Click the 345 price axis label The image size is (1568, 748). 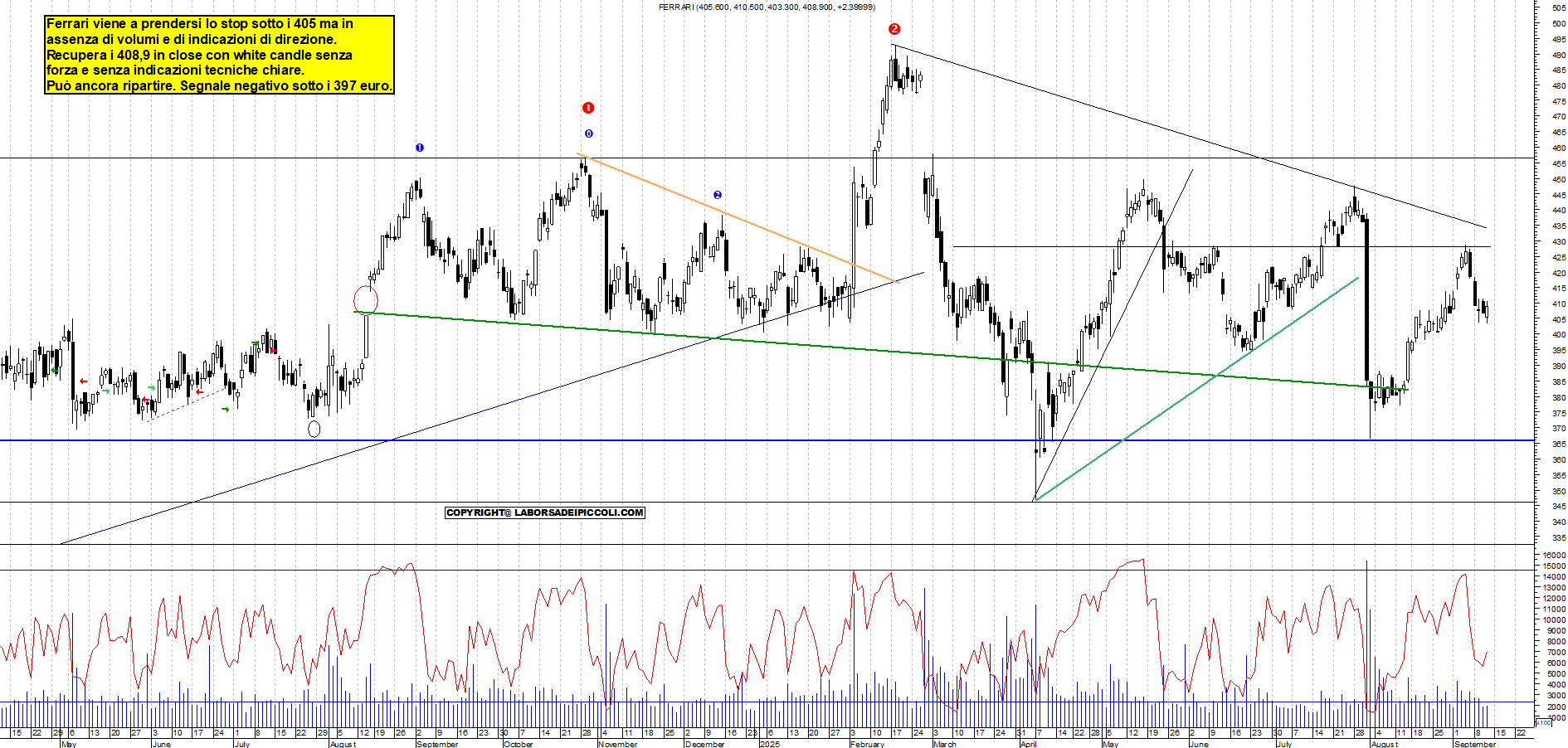(x=1558, y=507)
